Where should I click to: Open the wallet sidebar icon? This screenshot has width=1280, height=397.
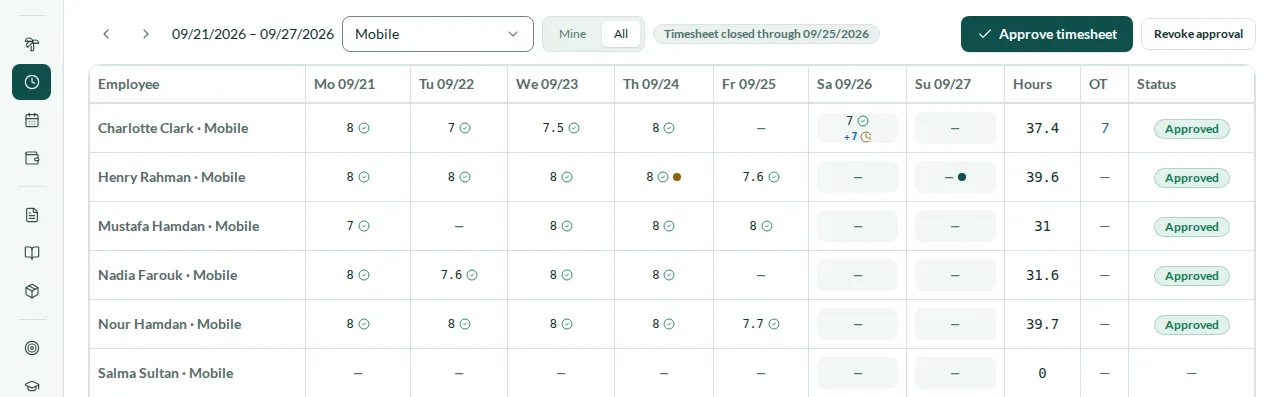pyautogui.click(x=32, y=158)
